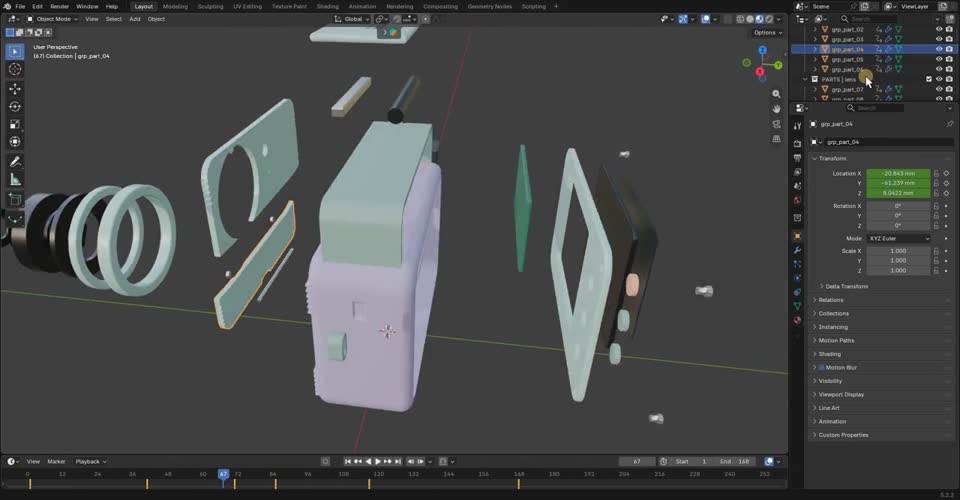The height and width of the screenshot is (500, 960).
Task: Hide the PARTS | lens collection
Action: tap(939, 80)
